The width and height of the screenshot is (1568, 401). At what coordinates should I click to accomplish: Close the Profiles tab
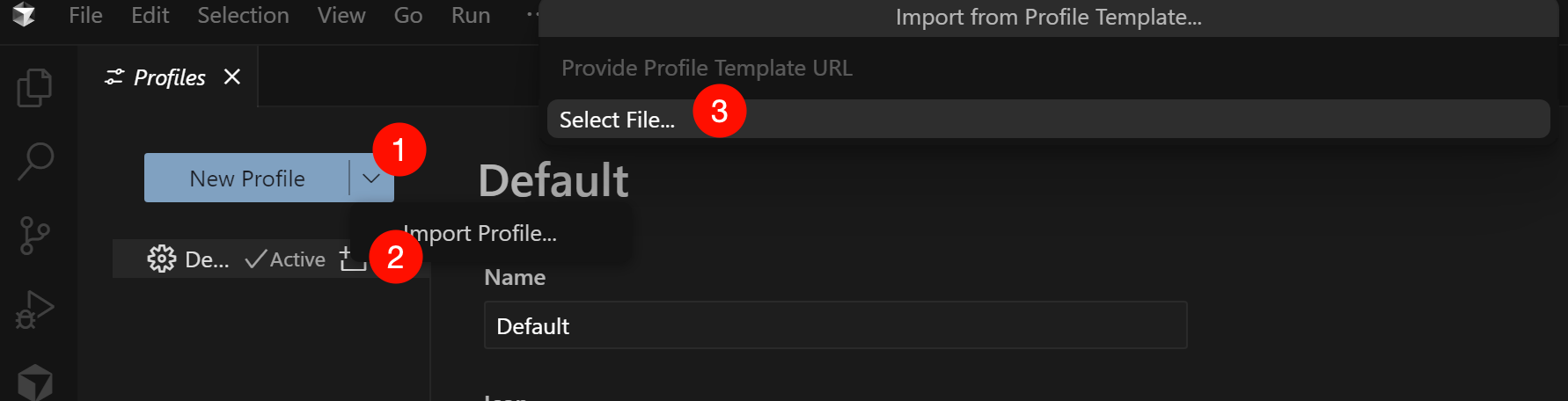pos(232,77)
